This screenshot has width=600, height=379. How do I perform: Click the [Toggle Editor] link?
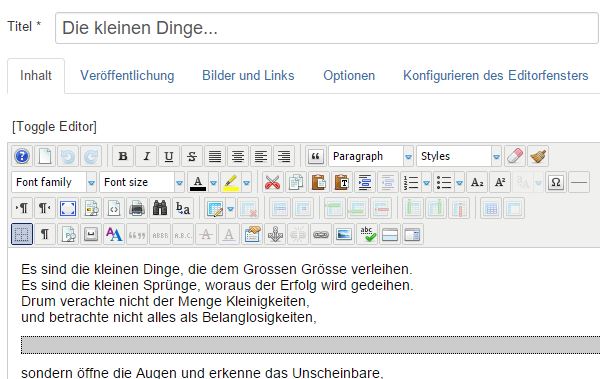(x=54, y=126)
